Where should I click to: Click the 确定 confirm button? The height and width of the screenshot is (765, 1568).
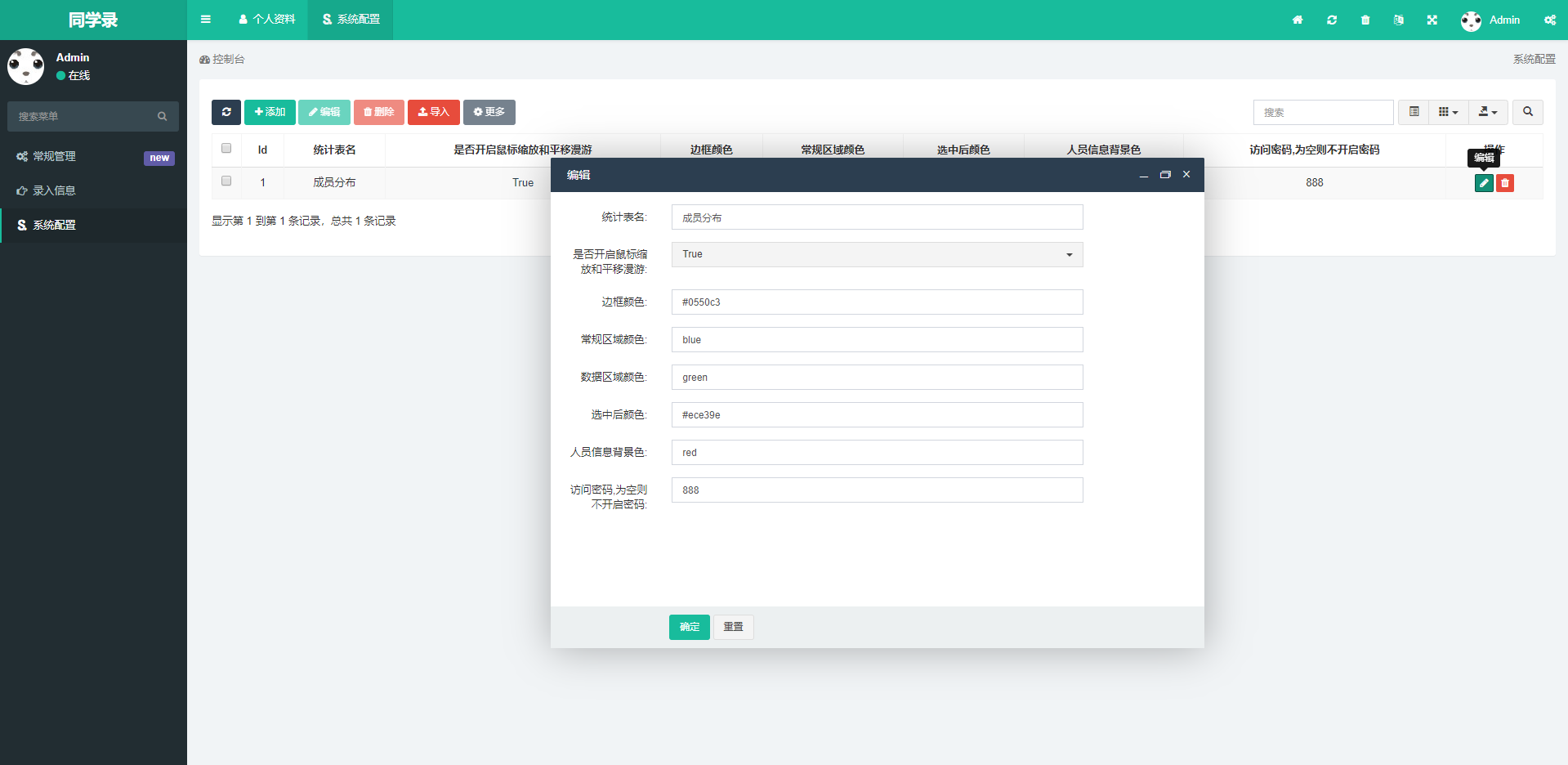689,627
